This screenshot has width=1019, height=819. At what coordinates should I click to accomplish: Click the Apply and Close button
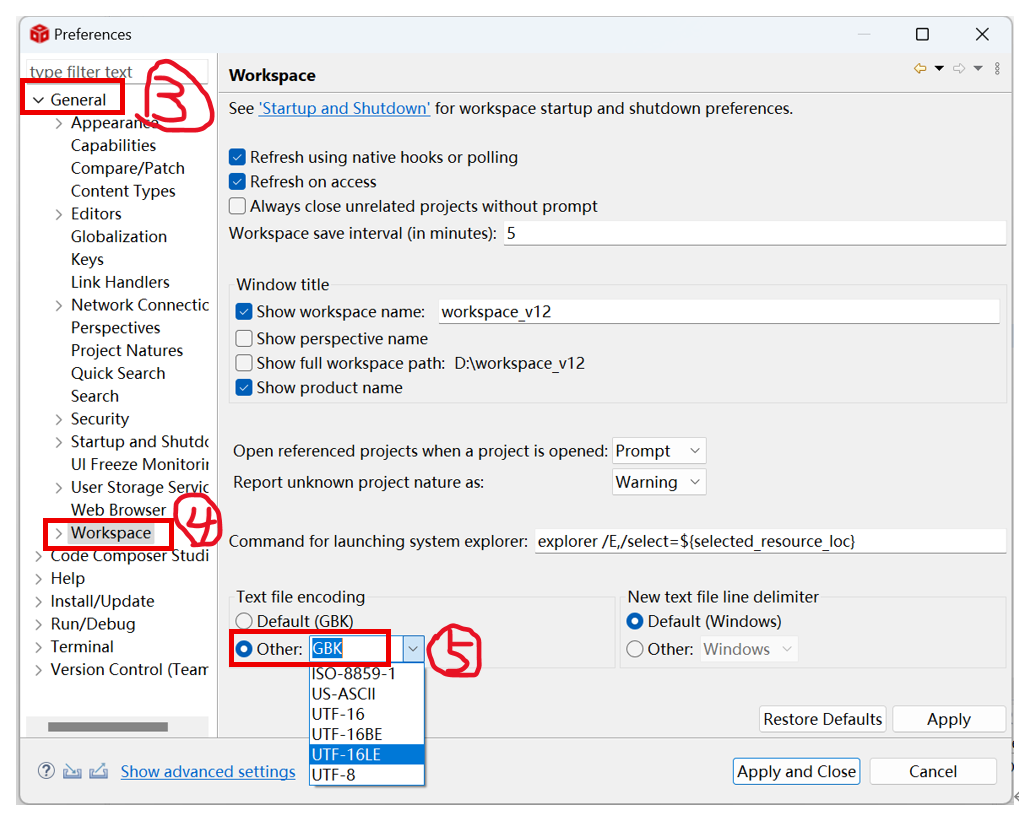pos(796,771)
